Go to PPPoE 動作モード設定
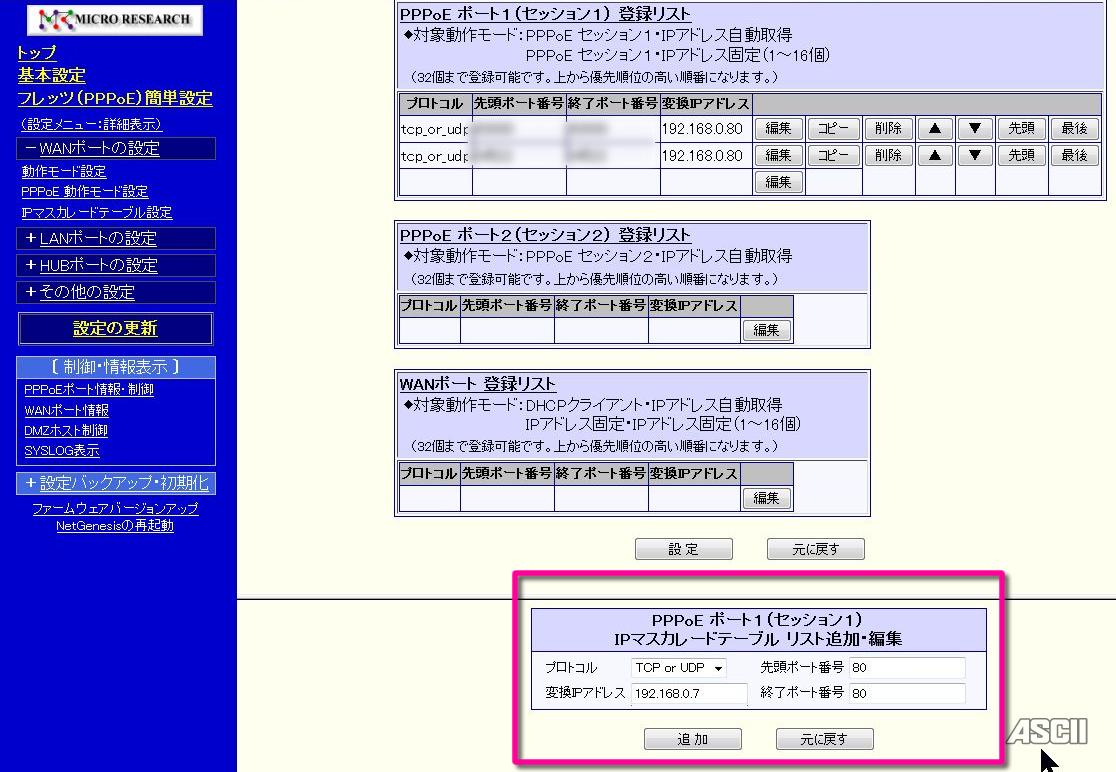1116x772 pixels. [x=85, y=191]
